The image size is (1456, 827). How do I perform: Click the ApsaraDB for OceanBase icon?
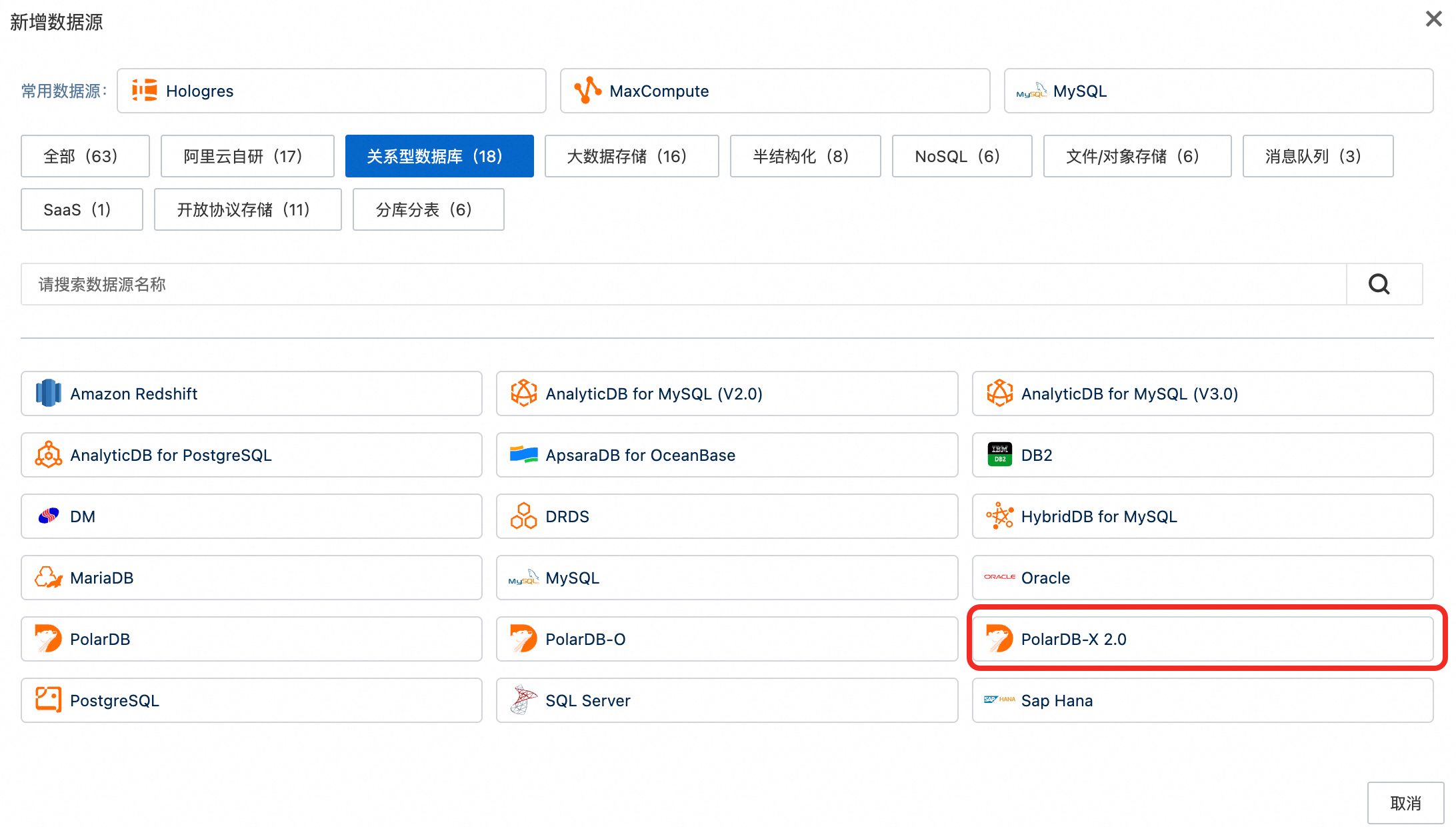point(523,455)
